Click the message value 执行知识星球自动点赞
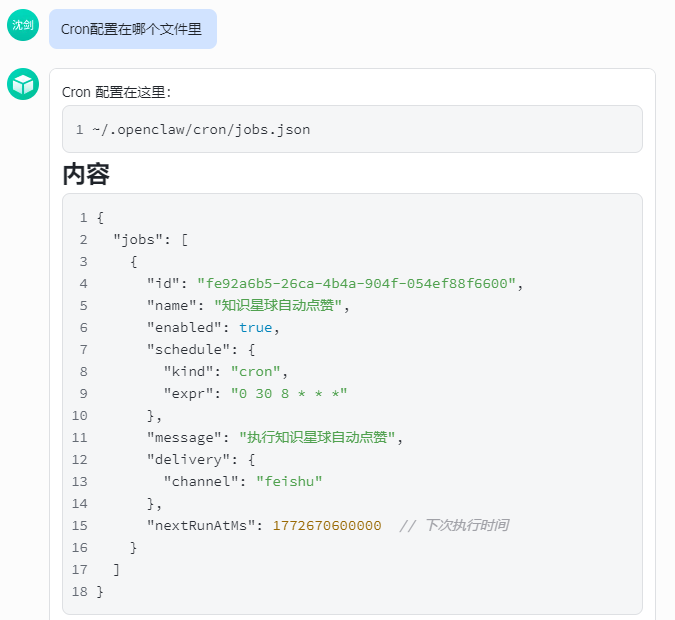This screenshot has height=620, width=675. click(x=317, y=437)
